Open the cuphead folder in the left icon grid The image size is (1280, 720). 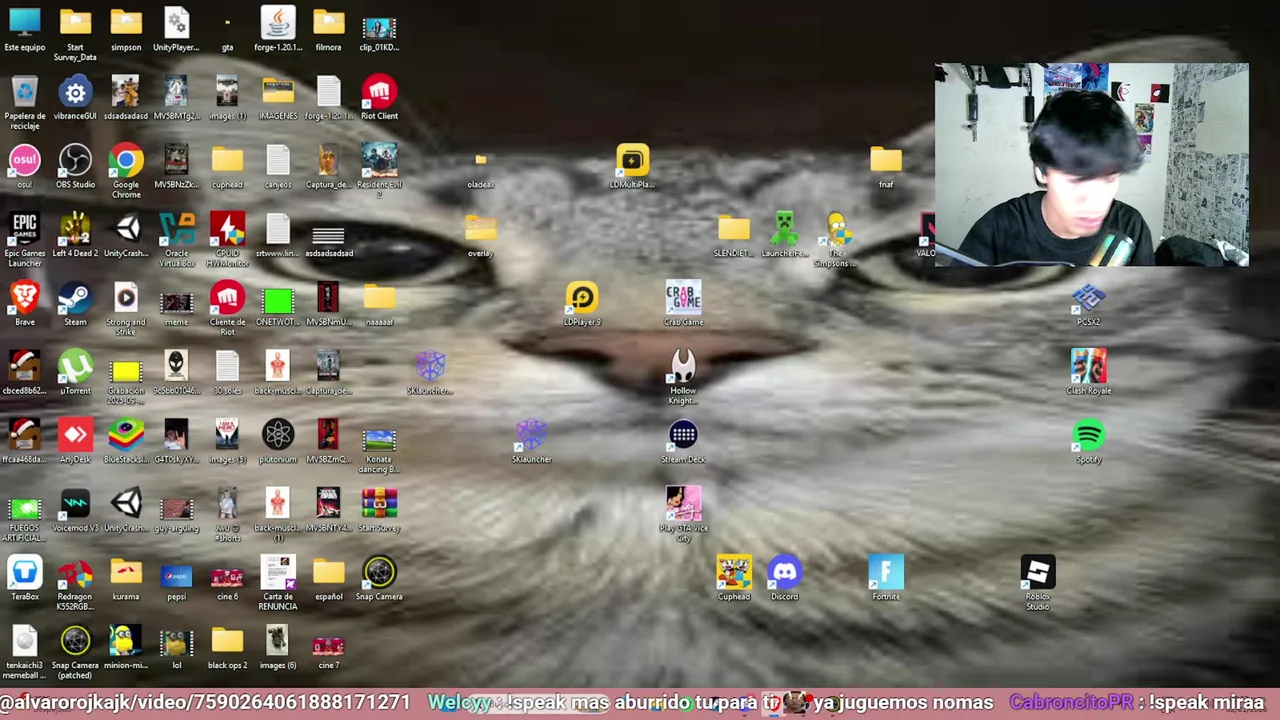click(228, 167)
